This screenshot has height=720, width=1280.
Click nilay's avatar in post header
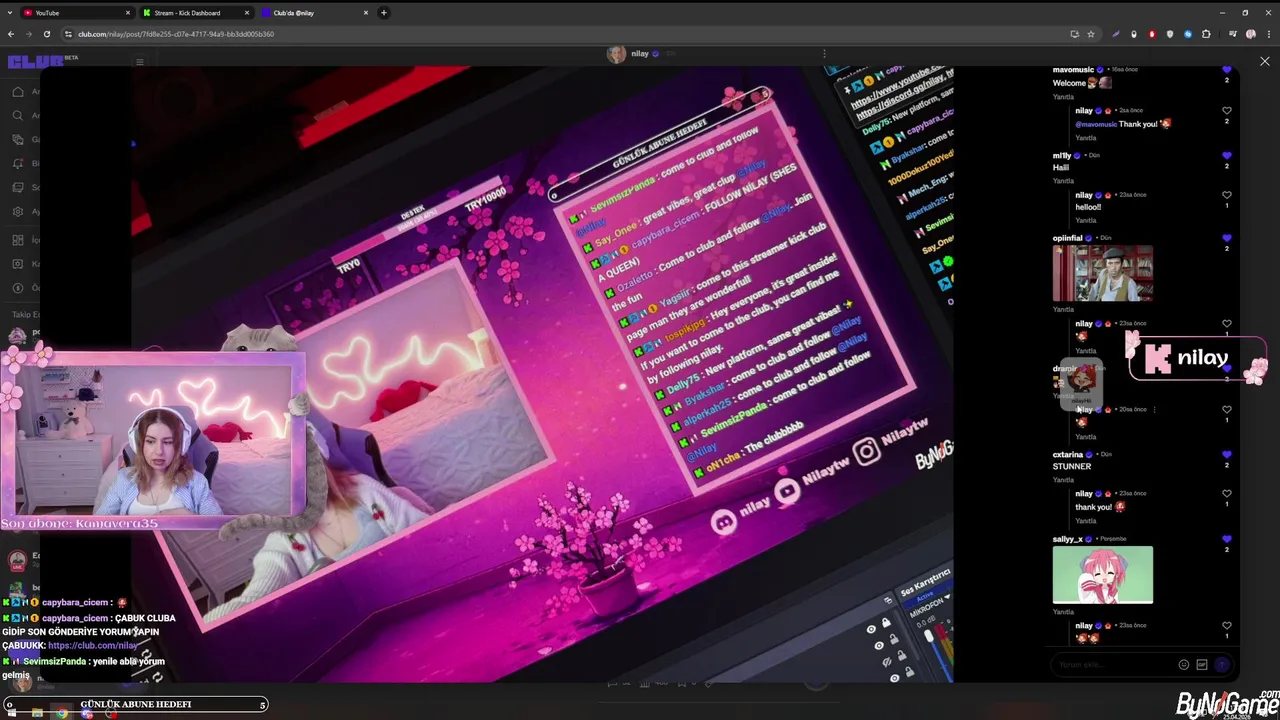coord(616,54)
